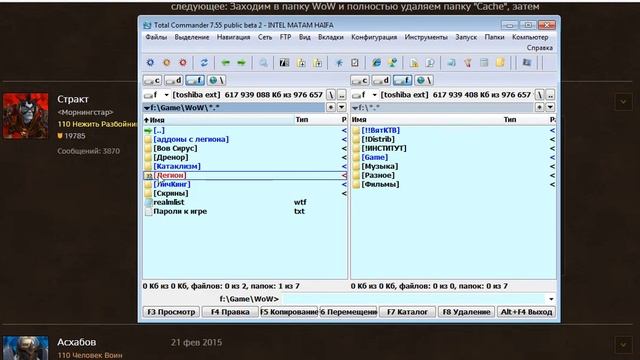Refresh the panel with the blue arrows icon
Screen dimensions: 640x360
204,62
